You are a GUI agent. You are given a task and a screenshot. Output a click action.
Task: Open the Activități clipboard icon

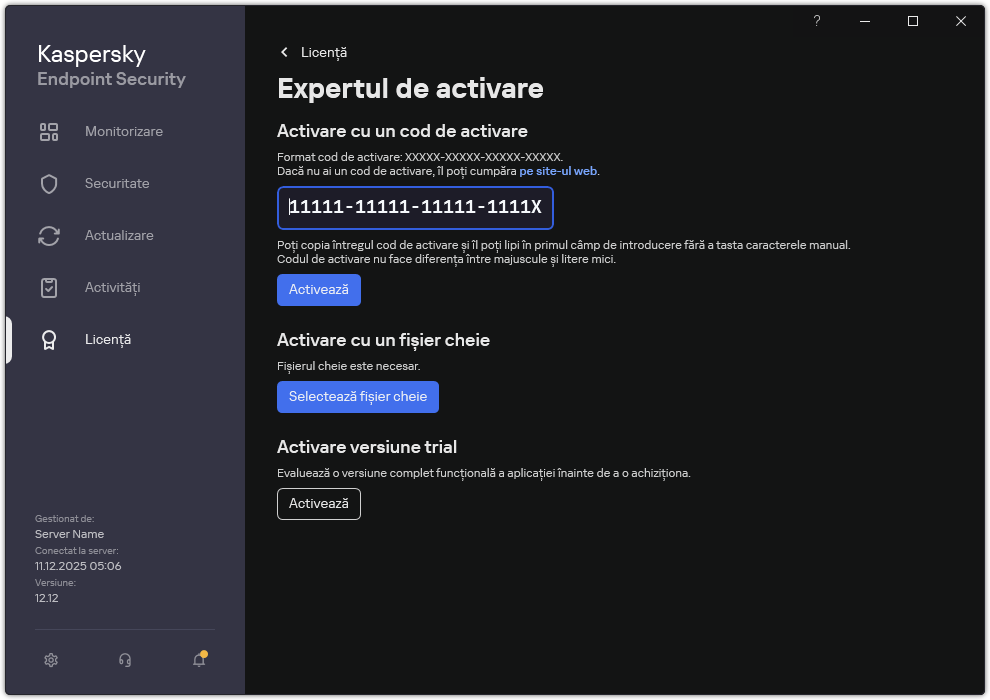coord(49,287)
